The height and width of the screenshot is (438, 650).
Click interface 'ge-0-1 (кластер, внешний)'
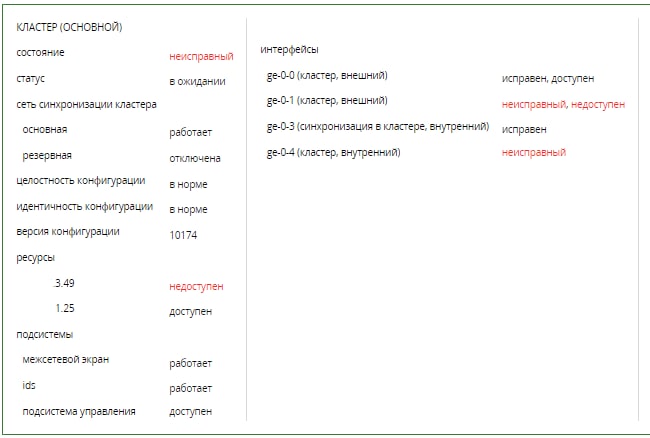tap(327, 101)
